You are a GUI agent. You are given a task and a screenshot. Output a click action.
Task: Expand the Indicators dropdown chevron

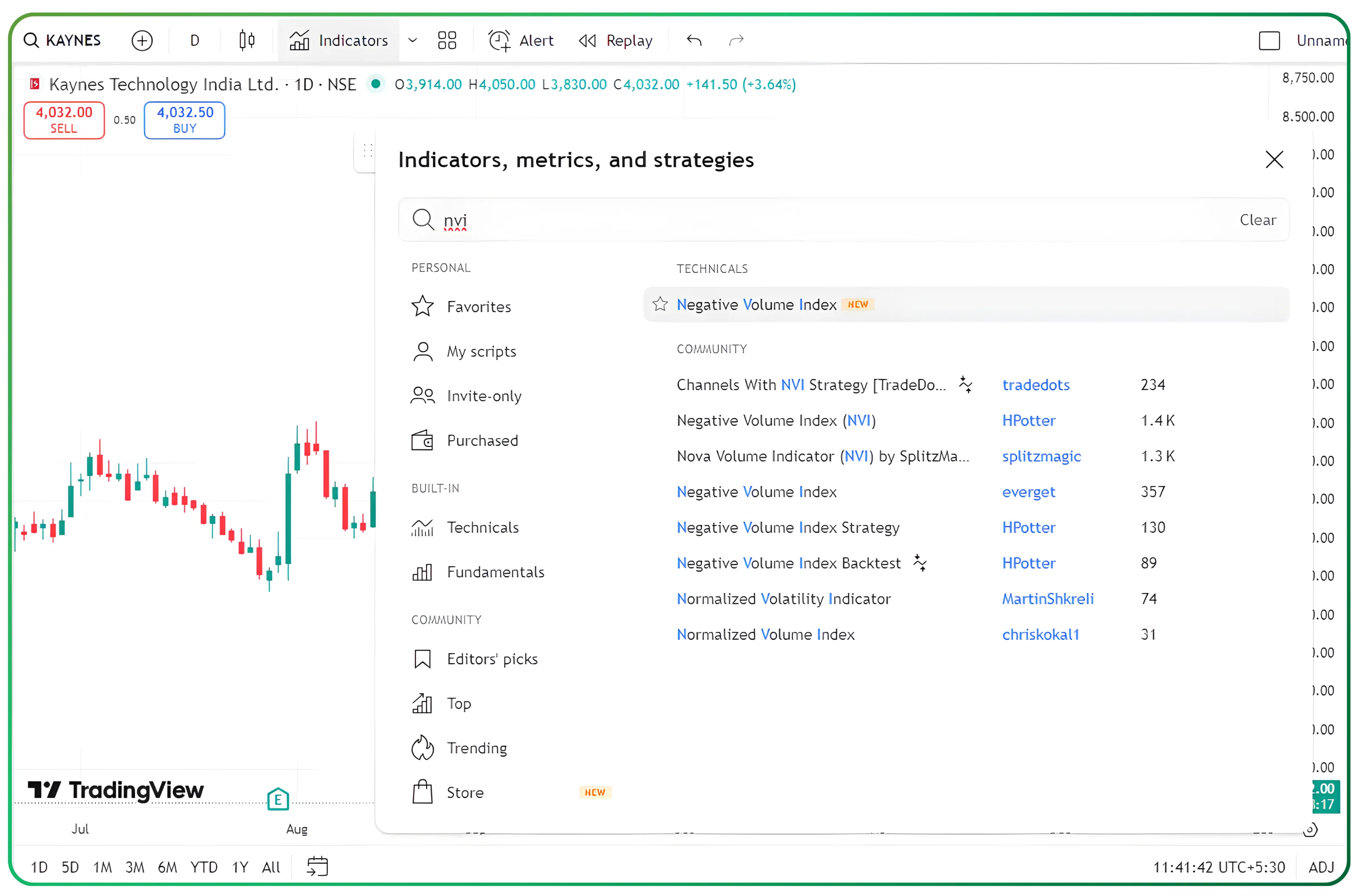click(412, 40)
